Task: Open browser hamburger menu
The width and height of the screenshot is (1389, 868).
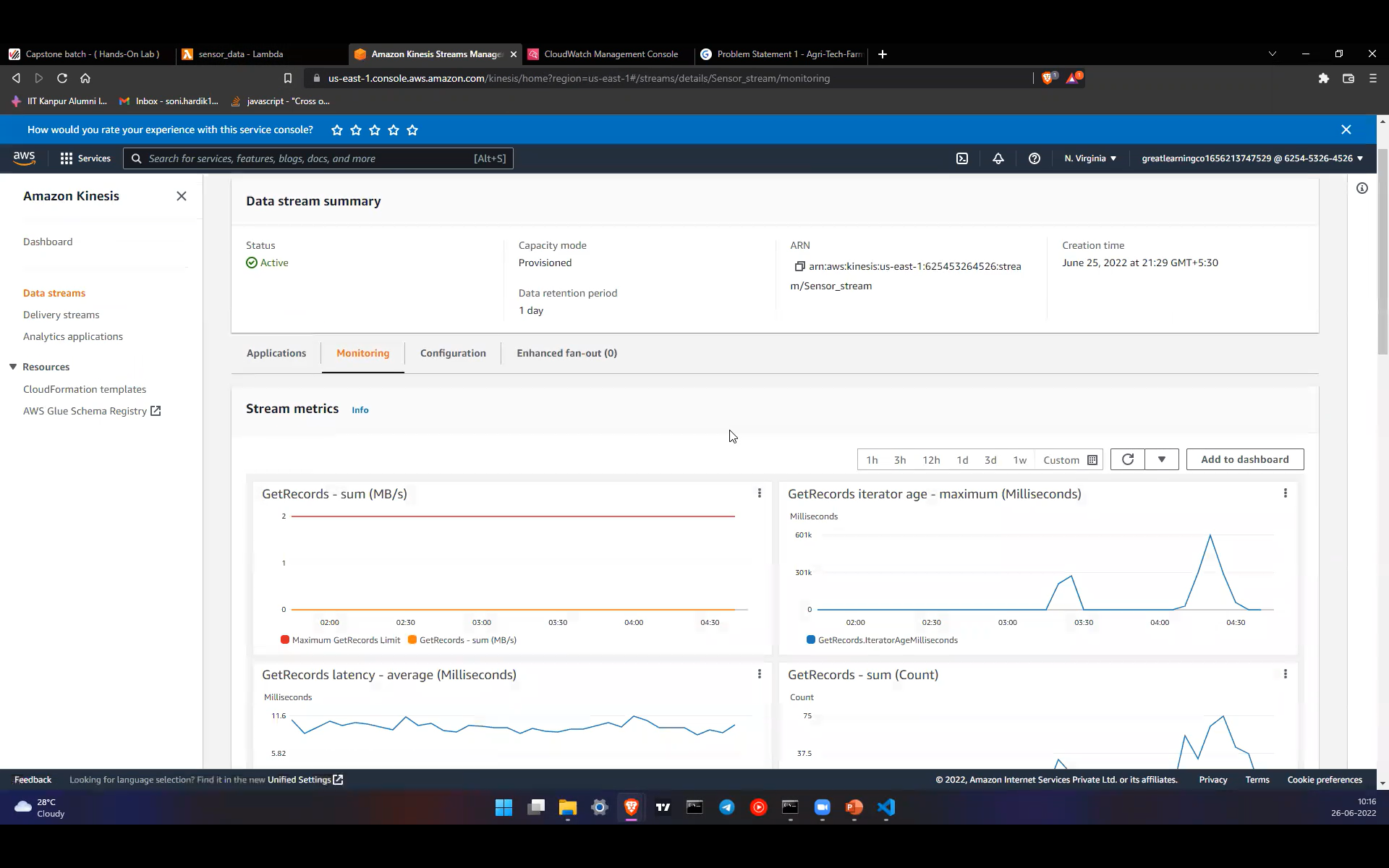Action: [1373, 78]
